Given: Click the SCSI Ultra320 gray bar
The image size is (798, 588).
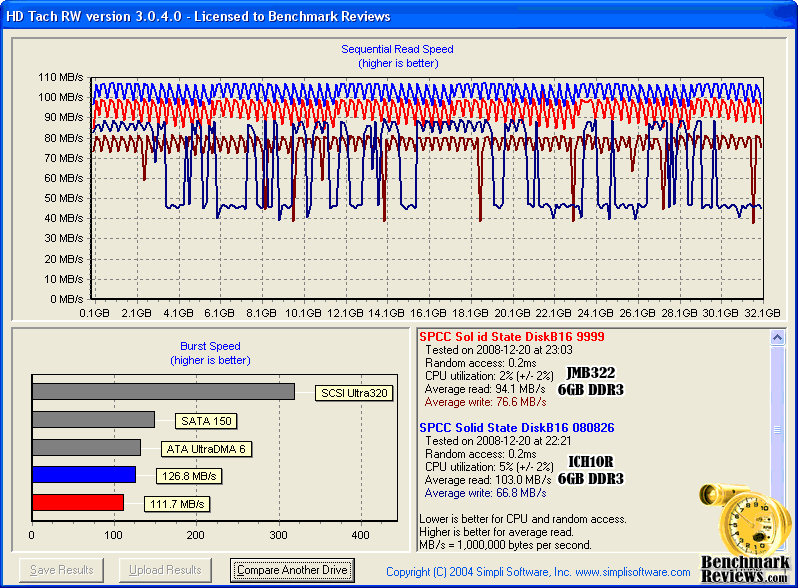Looking at the screenshot, I should coord(163,391).
